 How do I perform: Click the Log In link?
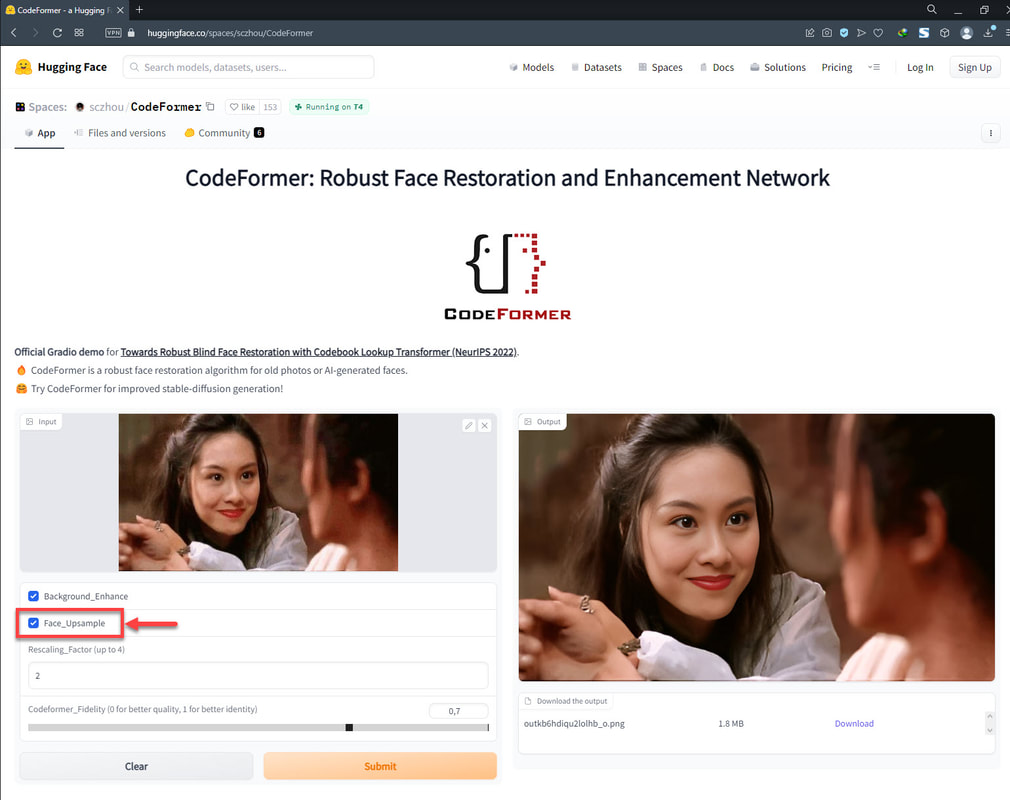[x=920, y=67]
